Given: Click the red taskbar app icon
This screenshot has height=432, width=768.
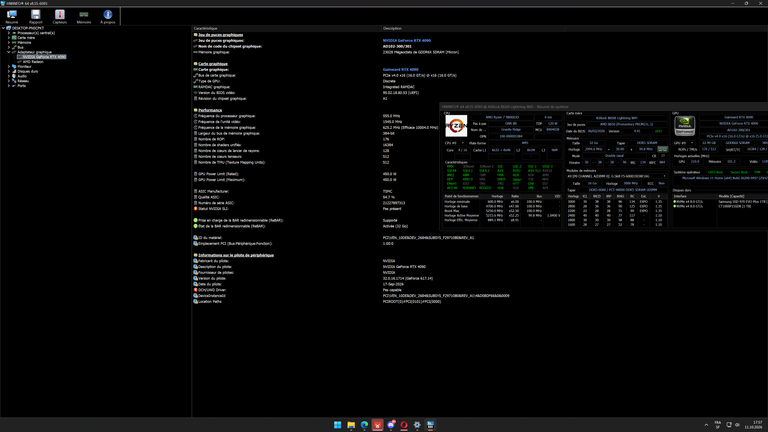Looking at the screenshot, I should (377, 425).
